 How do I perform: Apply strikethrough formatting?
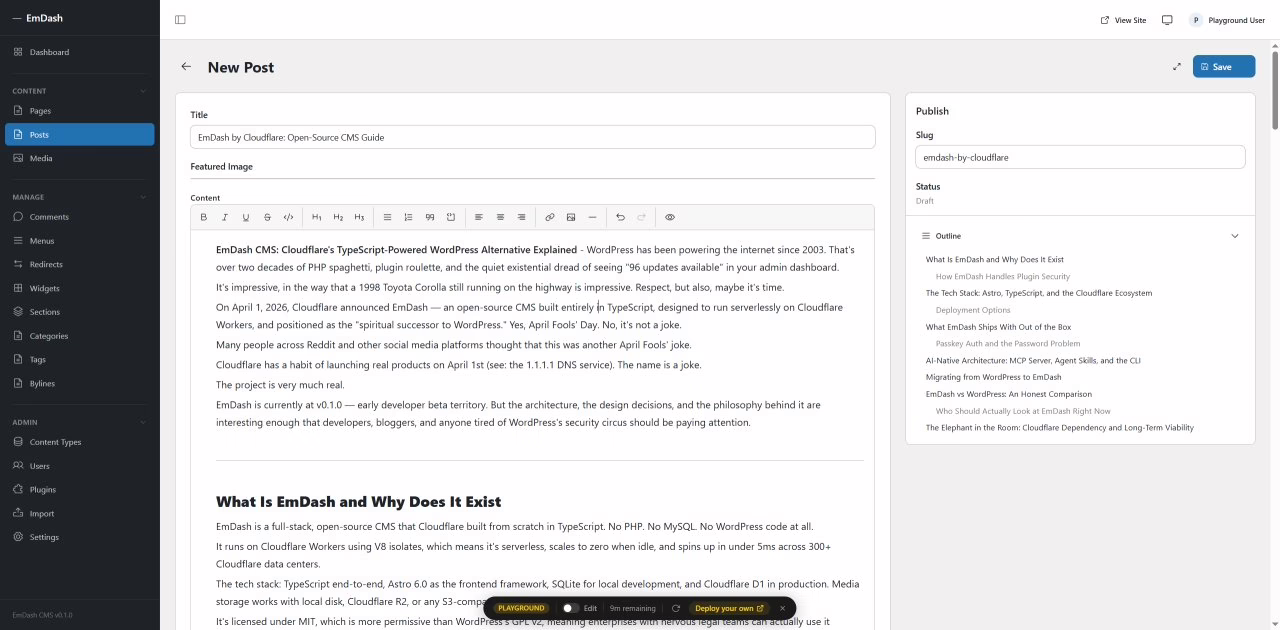pyautogui.click(x=267, y=217)
